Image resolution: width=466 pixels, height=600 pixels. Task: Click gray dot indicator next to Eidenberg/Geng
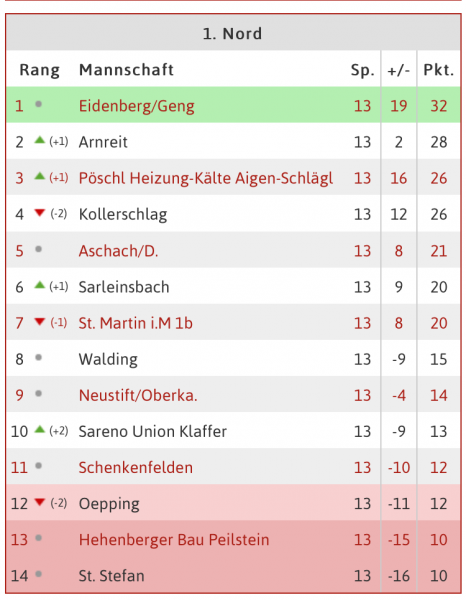click(38, 104)
